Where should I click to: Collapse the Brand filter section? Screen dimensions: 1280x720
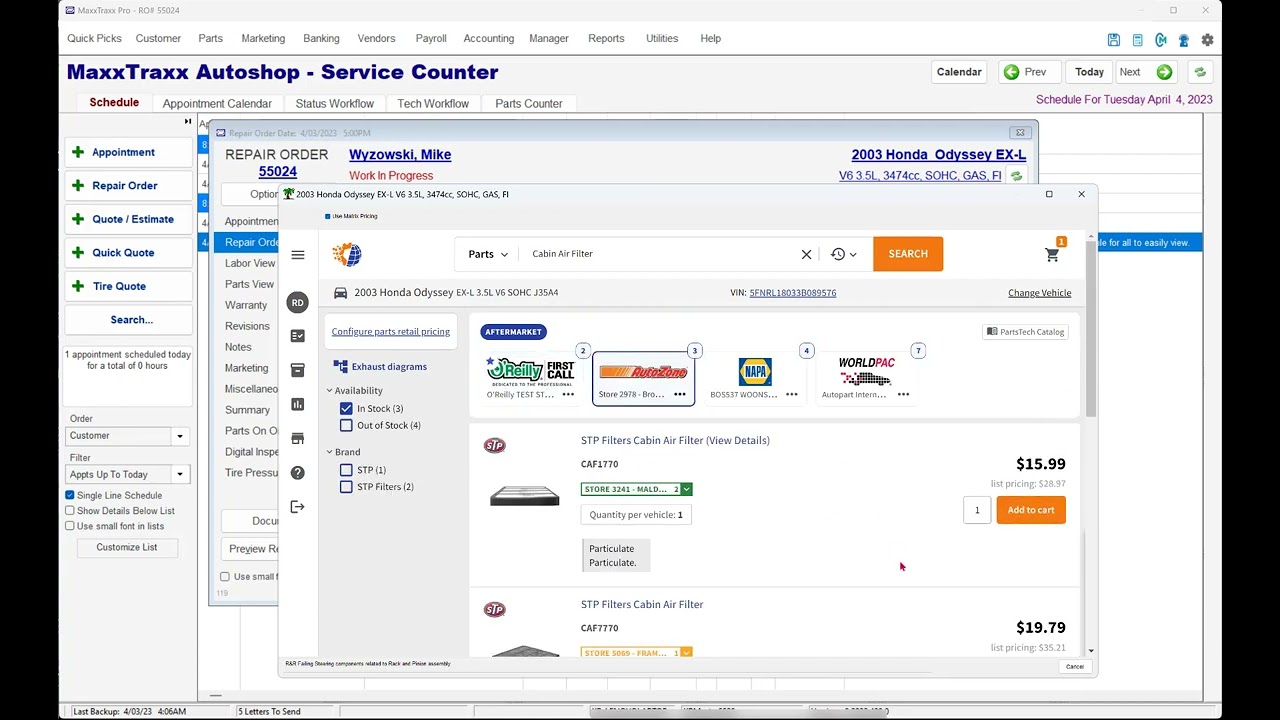pyautogui.click(x=329, y=452)
